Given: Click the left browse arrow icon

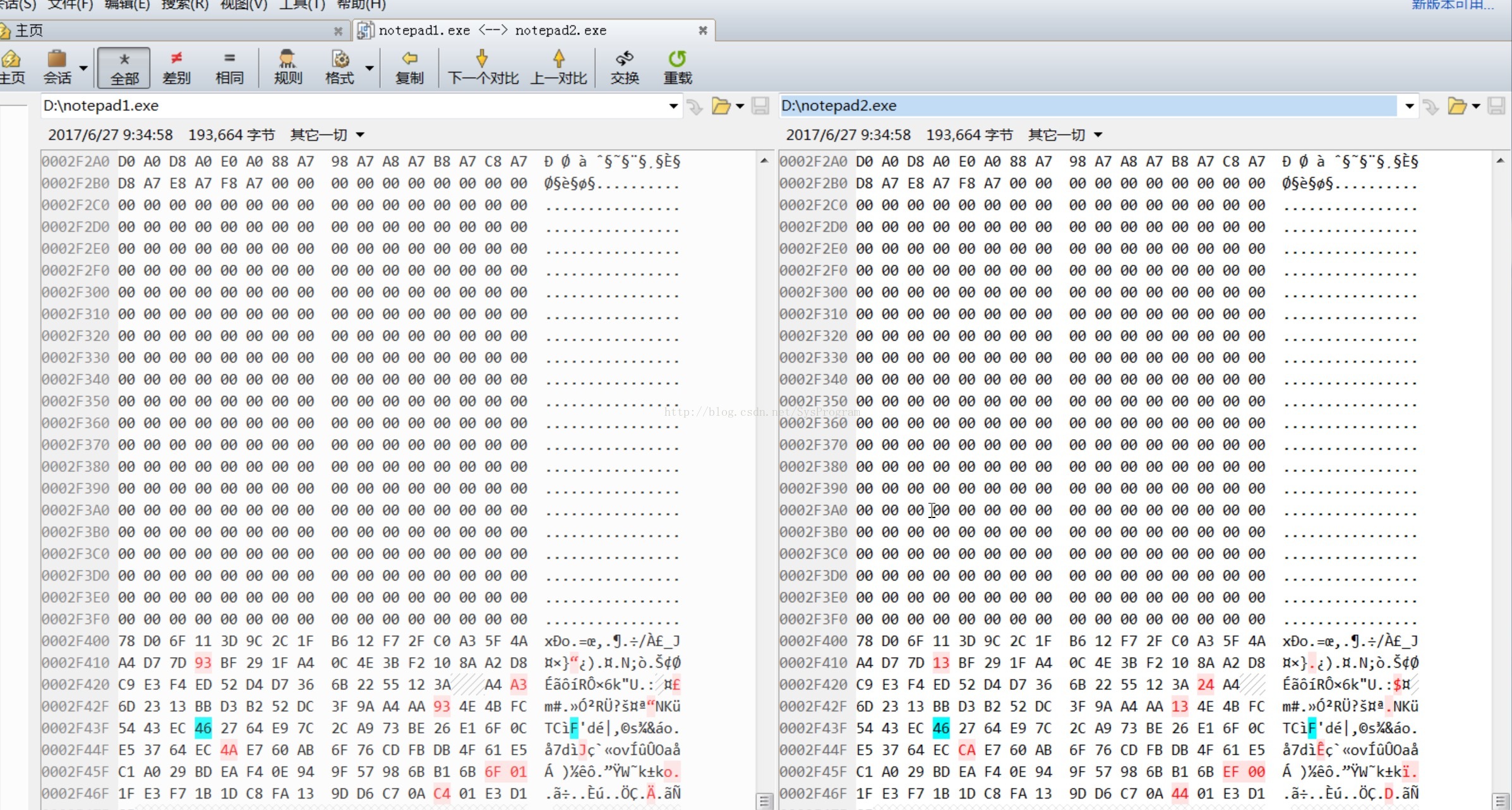Looking at the screenshot, I should (x=695, y=106).
